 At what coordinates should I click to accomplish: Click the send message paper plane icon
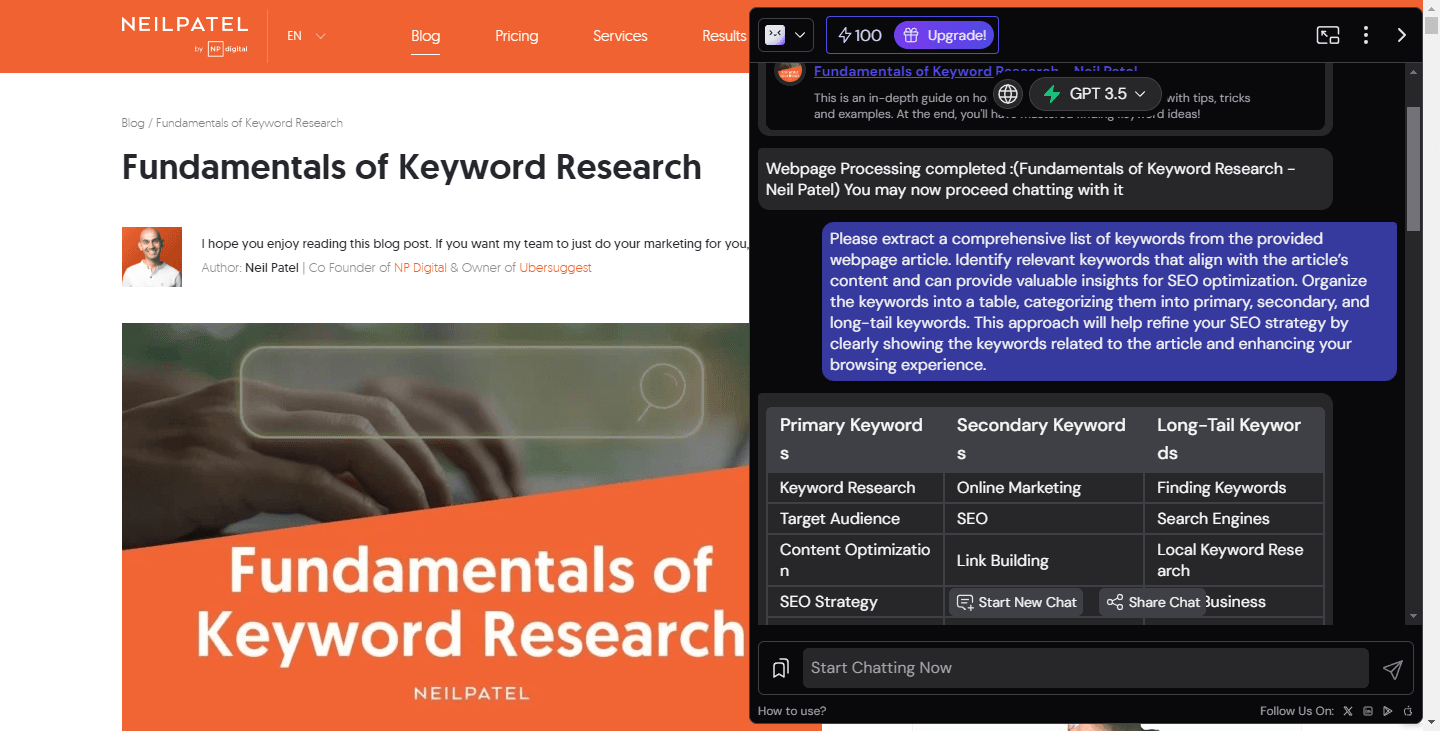click(1392, 669)
